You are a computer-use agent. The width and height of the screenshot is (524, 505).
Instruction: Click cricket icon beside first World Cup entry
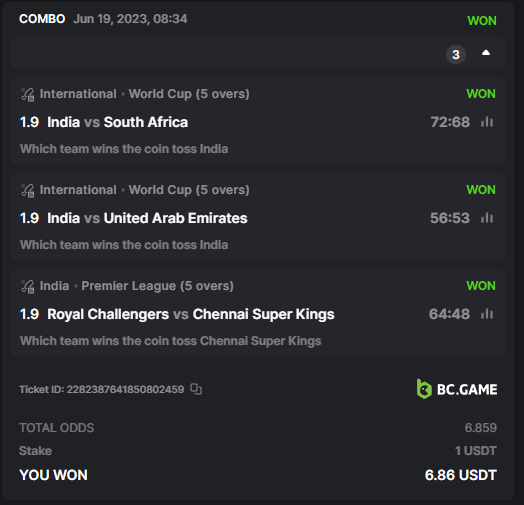point(28,94)
